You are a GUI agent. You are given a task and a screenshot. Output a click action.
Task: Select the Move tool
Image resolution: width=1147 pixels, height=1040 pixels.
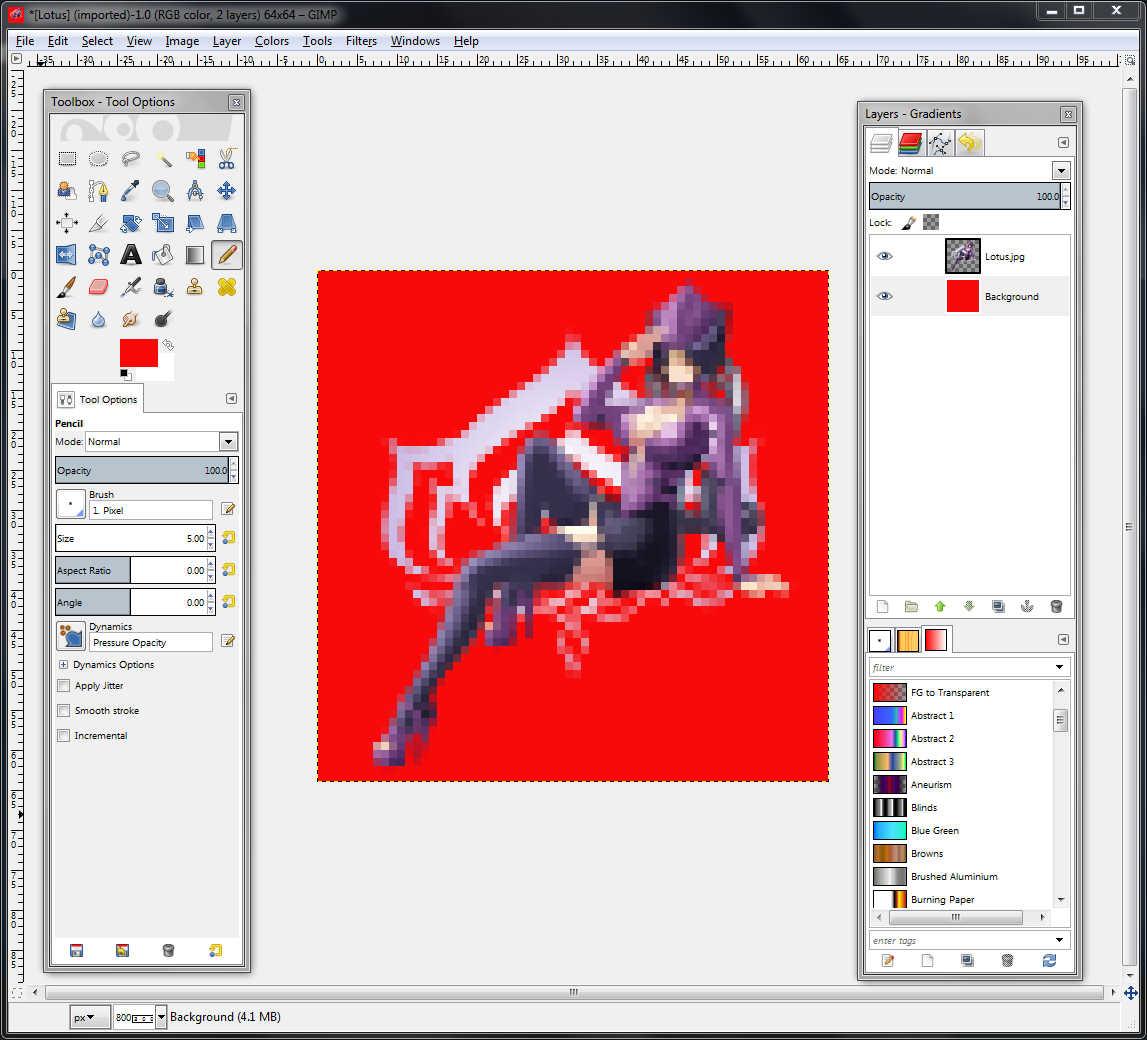(227, 190)
